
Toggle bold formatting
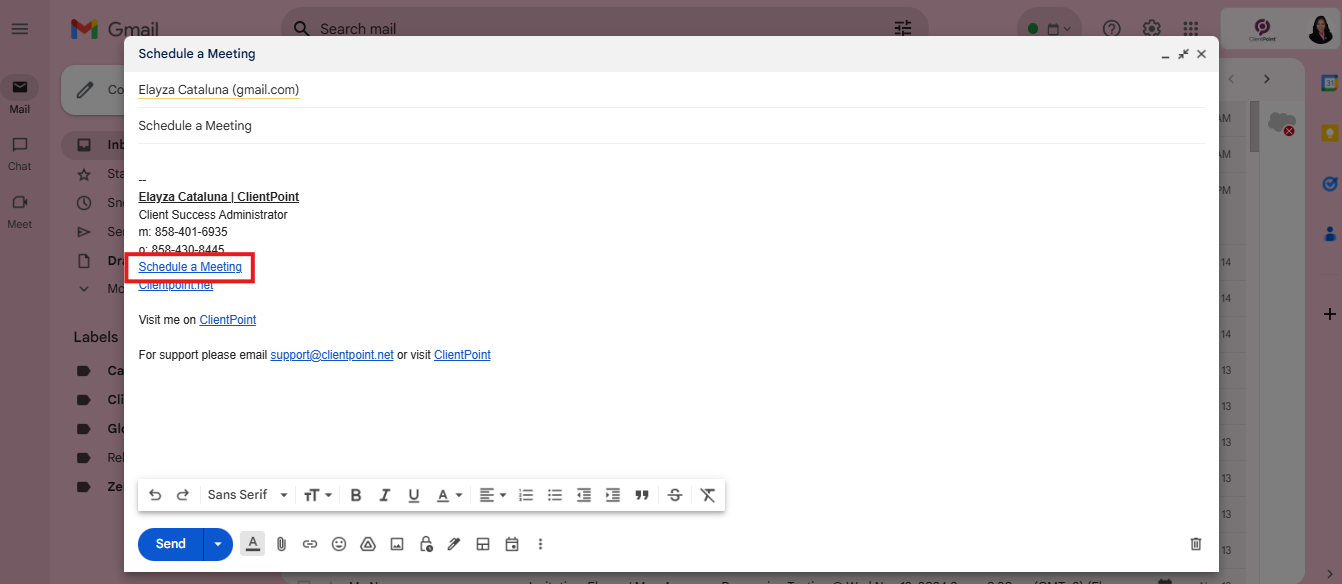[355, 495]
